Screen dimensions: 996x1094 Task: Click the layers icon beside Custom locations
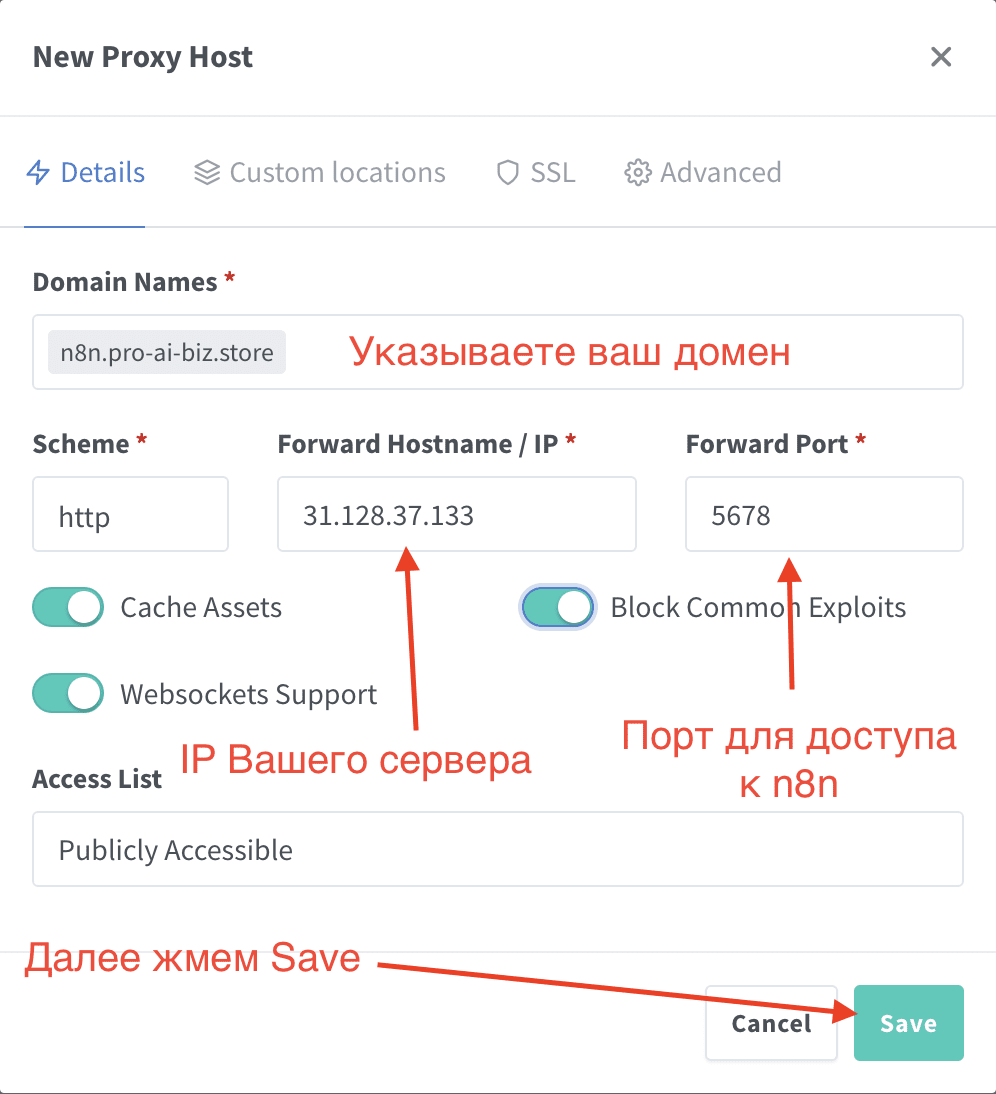point(206,172)
